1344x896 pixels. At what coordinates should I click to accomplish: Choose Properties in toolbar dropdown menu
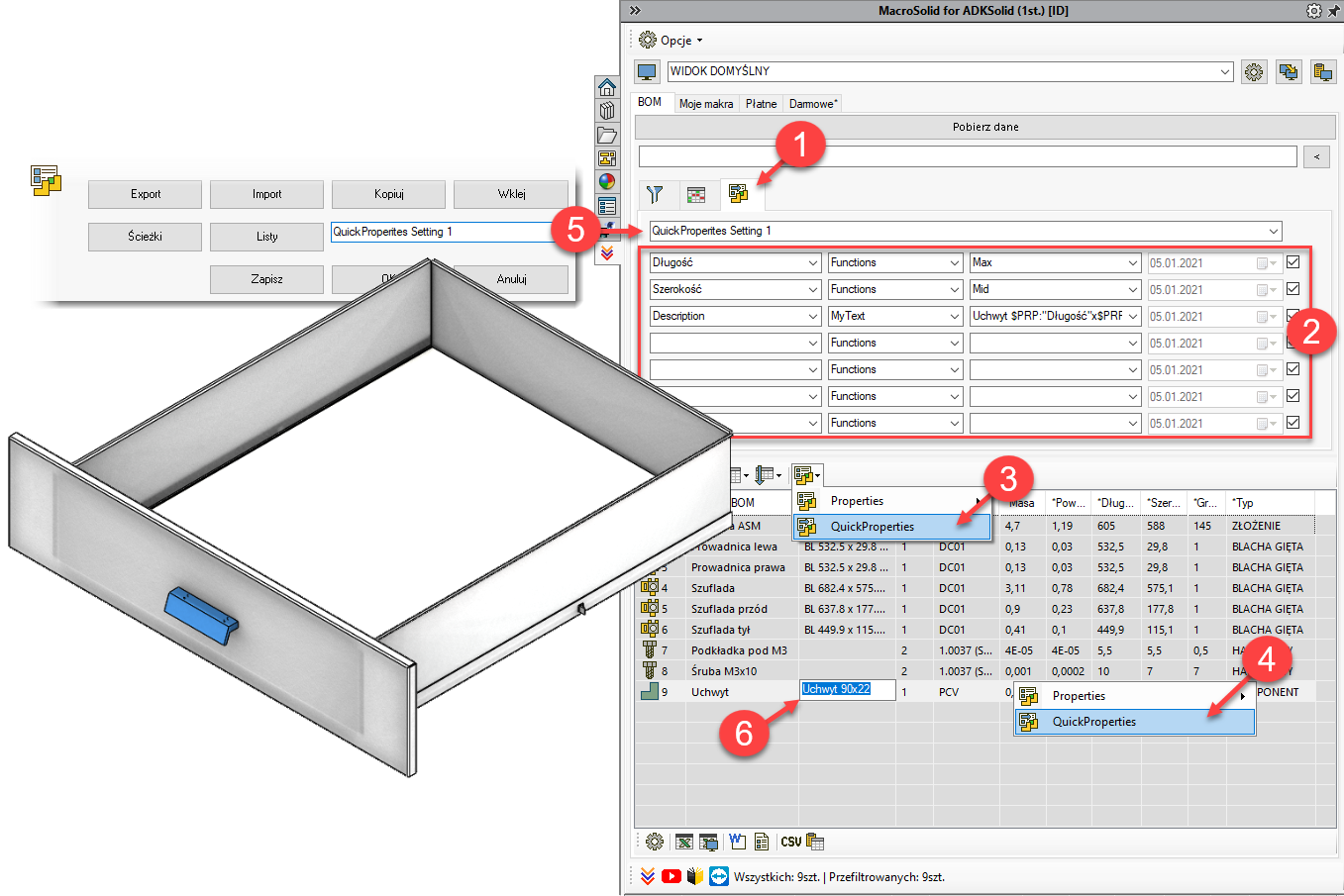[891, 501]
